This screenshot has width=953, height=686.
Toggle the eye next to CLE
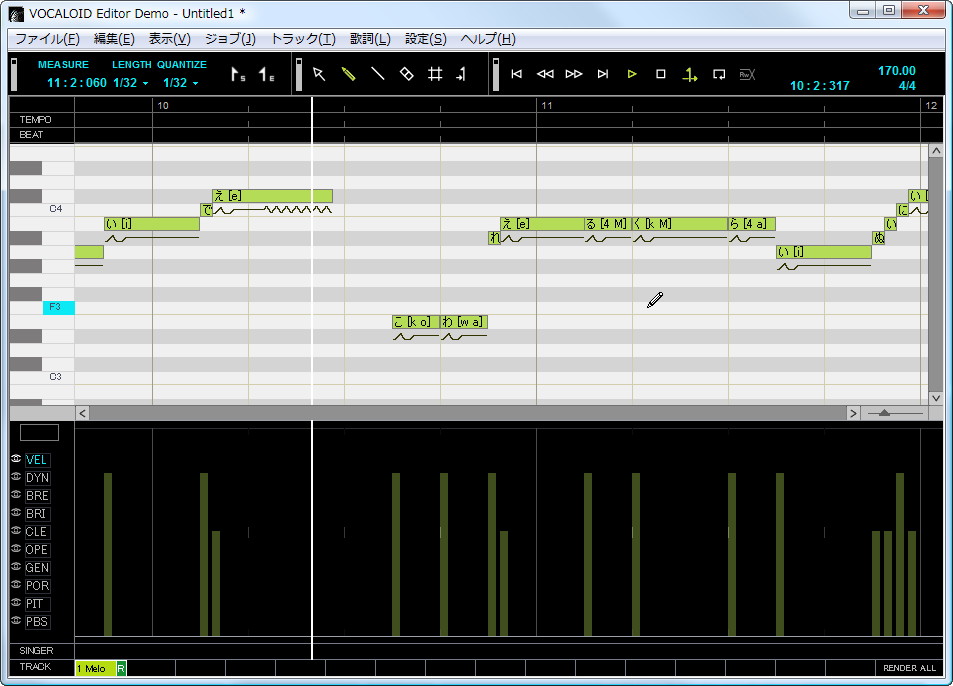pos(16,530)
